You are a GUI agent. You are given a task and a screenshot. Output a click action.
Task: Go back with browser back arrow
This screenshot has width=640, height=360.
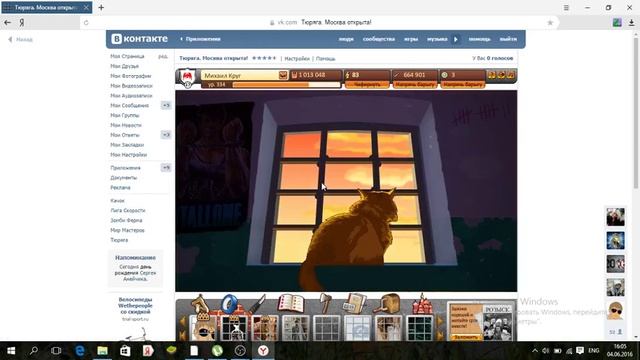point(7,22)
